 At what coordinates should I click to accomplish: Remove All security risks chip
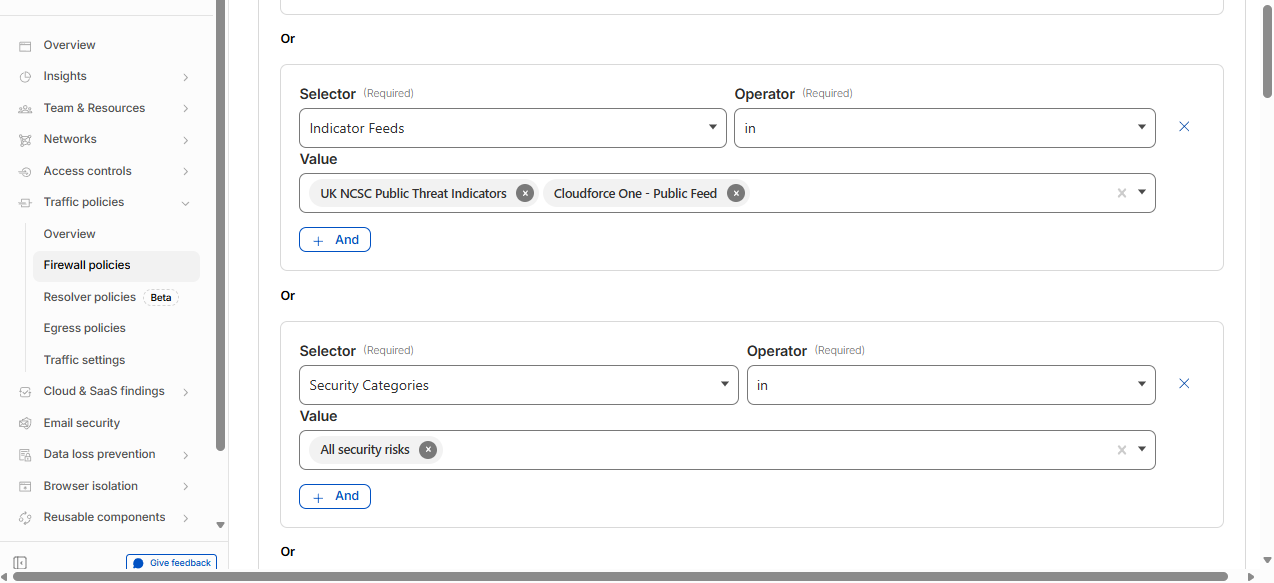[x=428, y=450]
